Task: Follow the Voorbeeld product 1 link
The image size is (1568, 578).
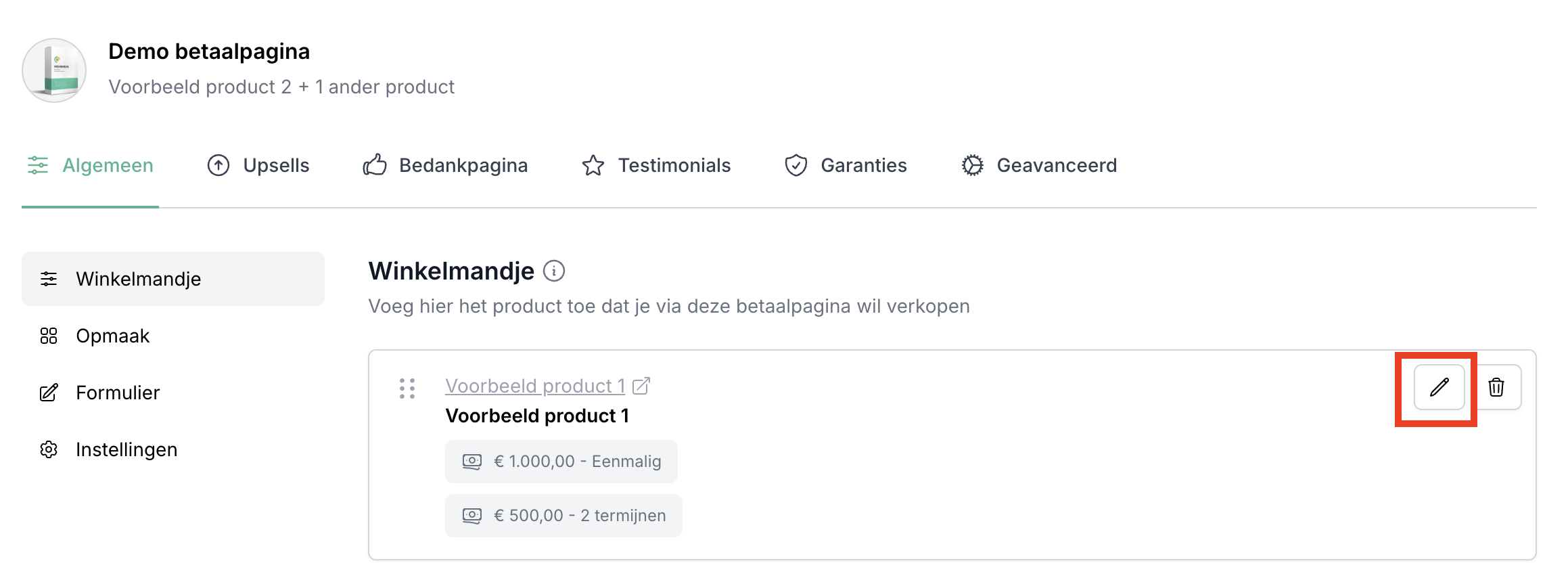Action: tap(534, 386)
